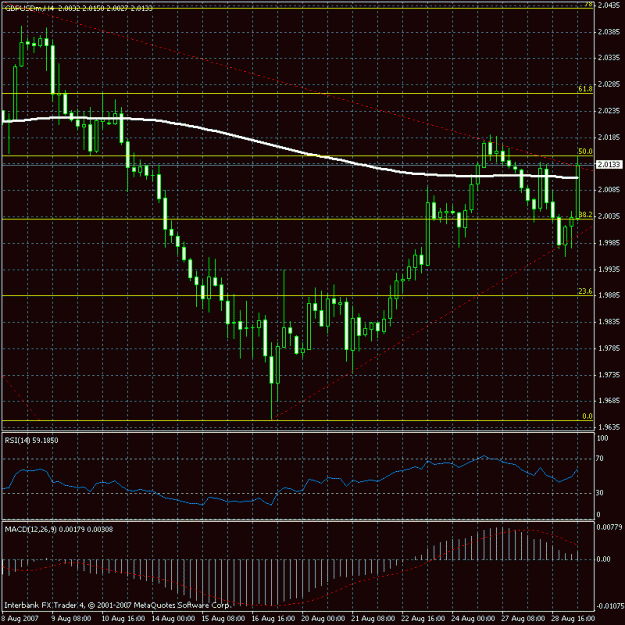Select the 0.0 Fibonacci level label
Screen dimensions: 625x625
click(x=587, y=416)
